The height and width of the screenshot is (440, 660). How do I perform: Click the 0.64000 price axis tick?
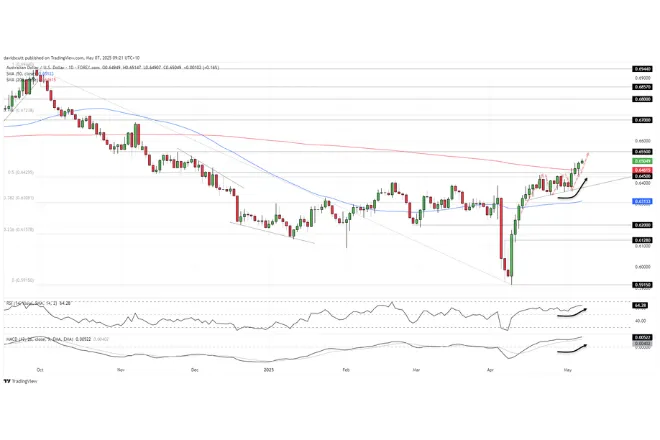click(642, 183)
